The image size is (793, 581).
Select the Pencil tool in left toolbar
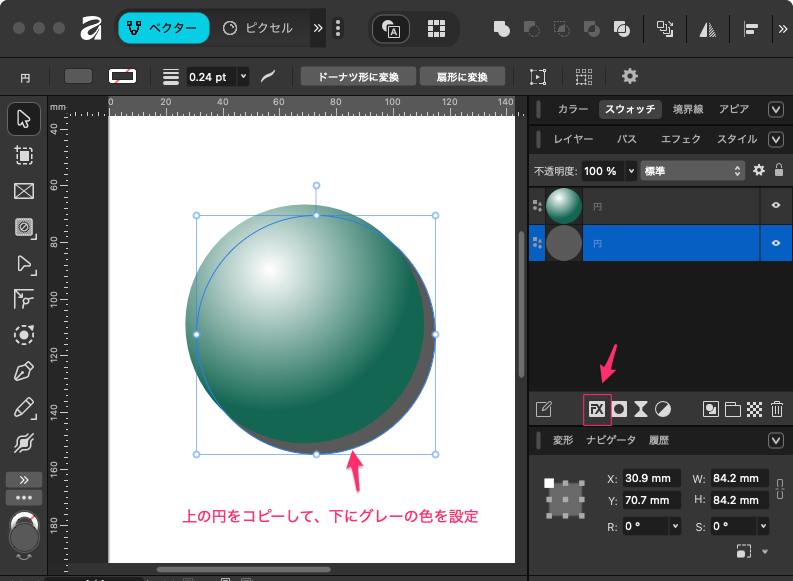(24, 407)
